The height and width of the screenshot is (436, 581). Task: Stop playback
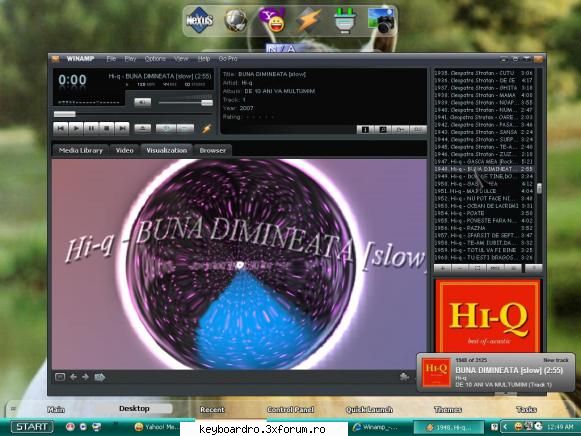(x=106, y=128)
